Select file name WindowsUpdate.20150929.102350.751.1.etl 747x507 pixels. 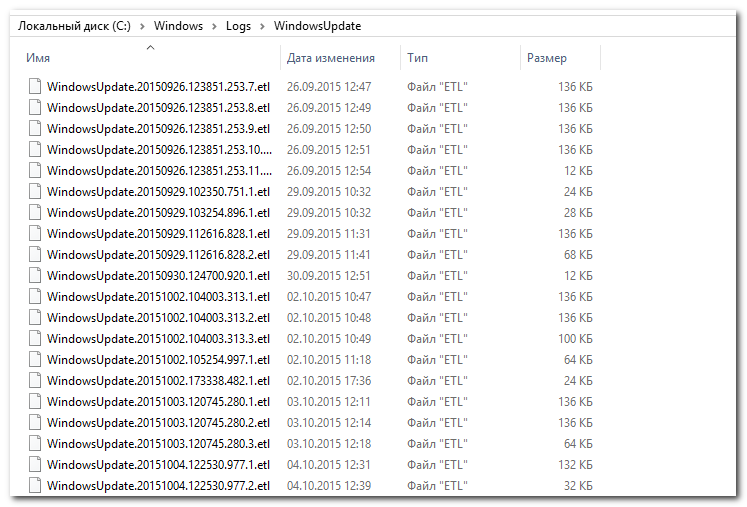click(x=158, y=192)
